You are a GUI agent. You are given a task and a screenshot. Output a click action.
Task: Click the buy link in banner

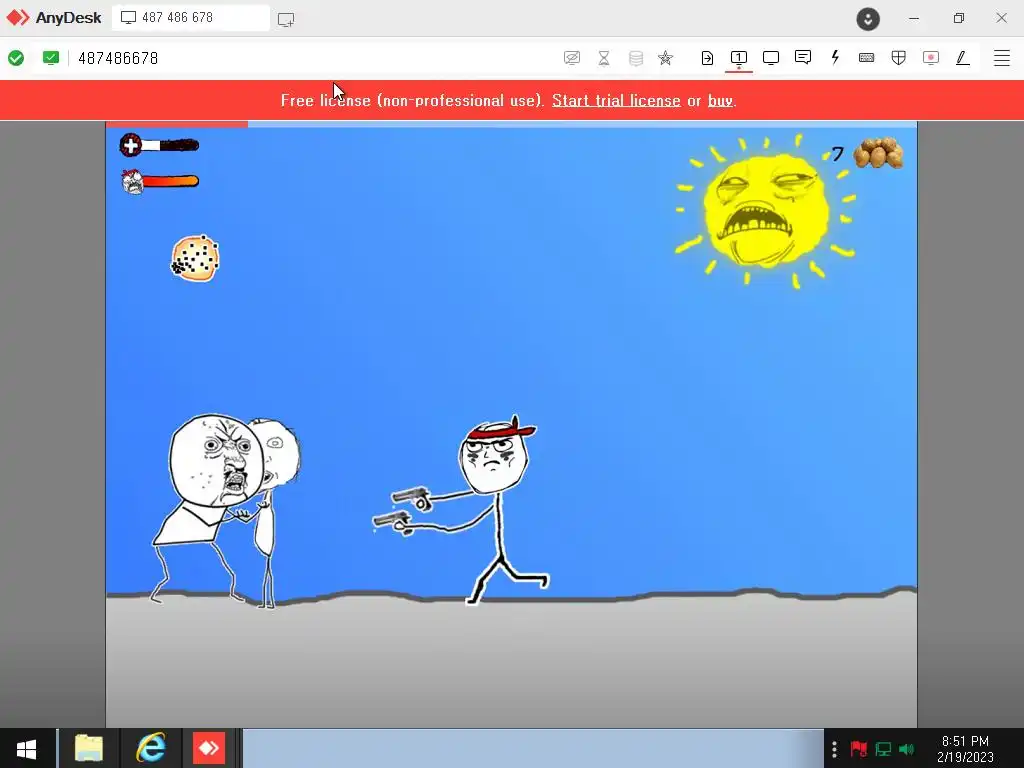pos(720,101)
